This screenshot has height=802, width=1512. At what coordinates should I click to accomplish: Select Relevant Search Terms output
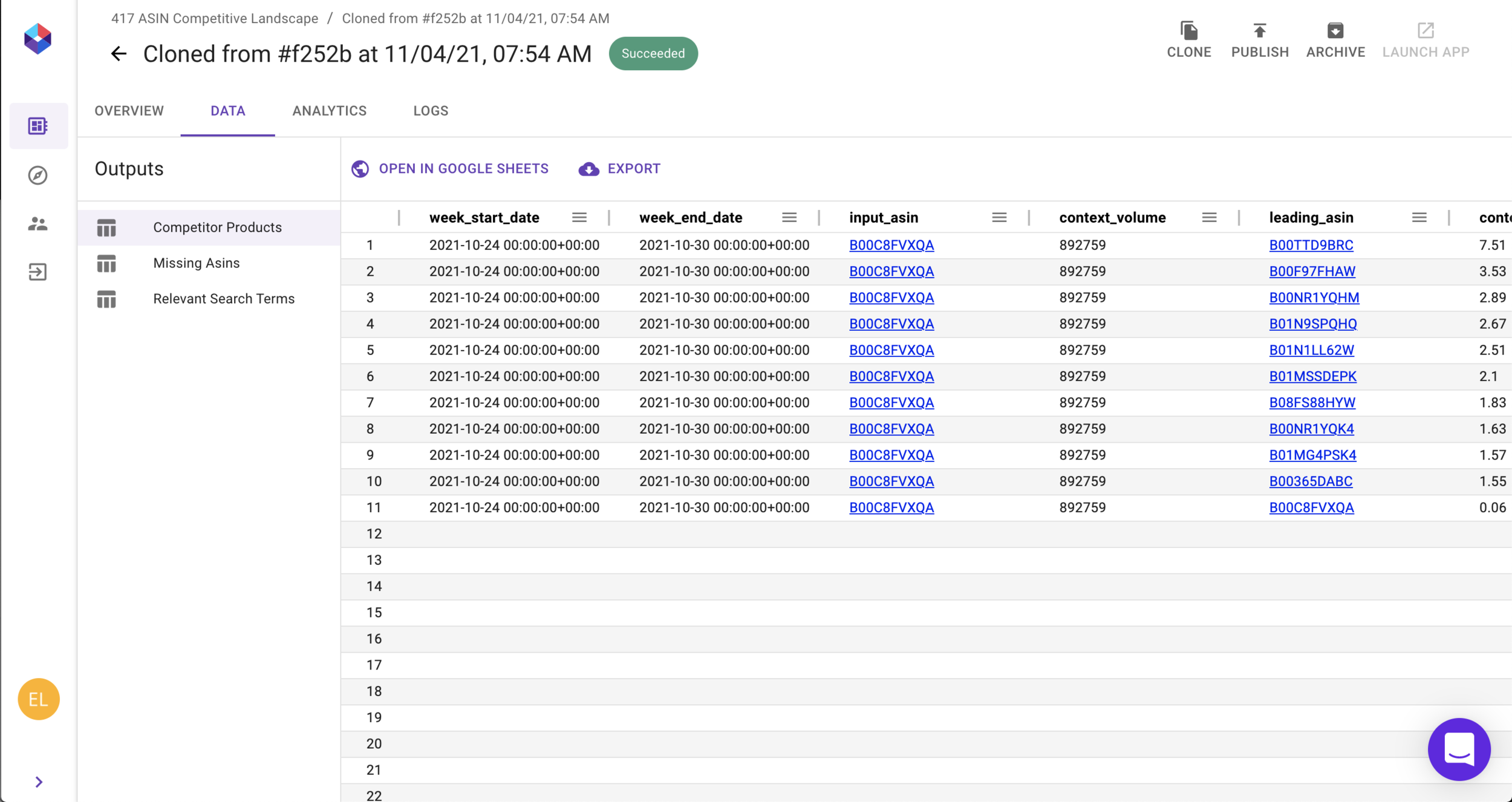pos(223,299)
